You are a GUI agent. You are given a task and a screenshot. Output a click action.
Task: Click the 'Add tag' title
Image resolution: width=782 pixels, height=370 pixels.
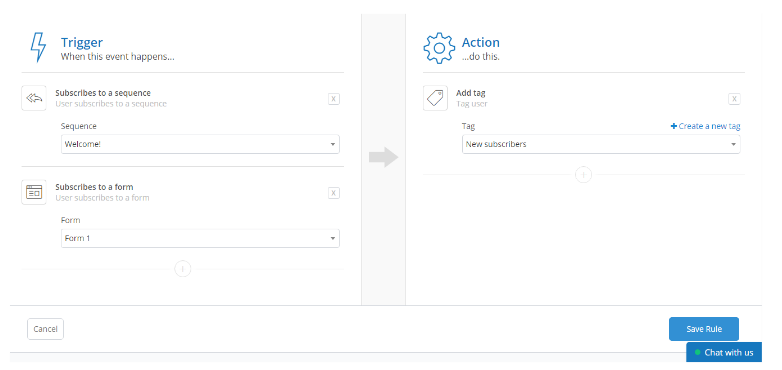(471, 93)
